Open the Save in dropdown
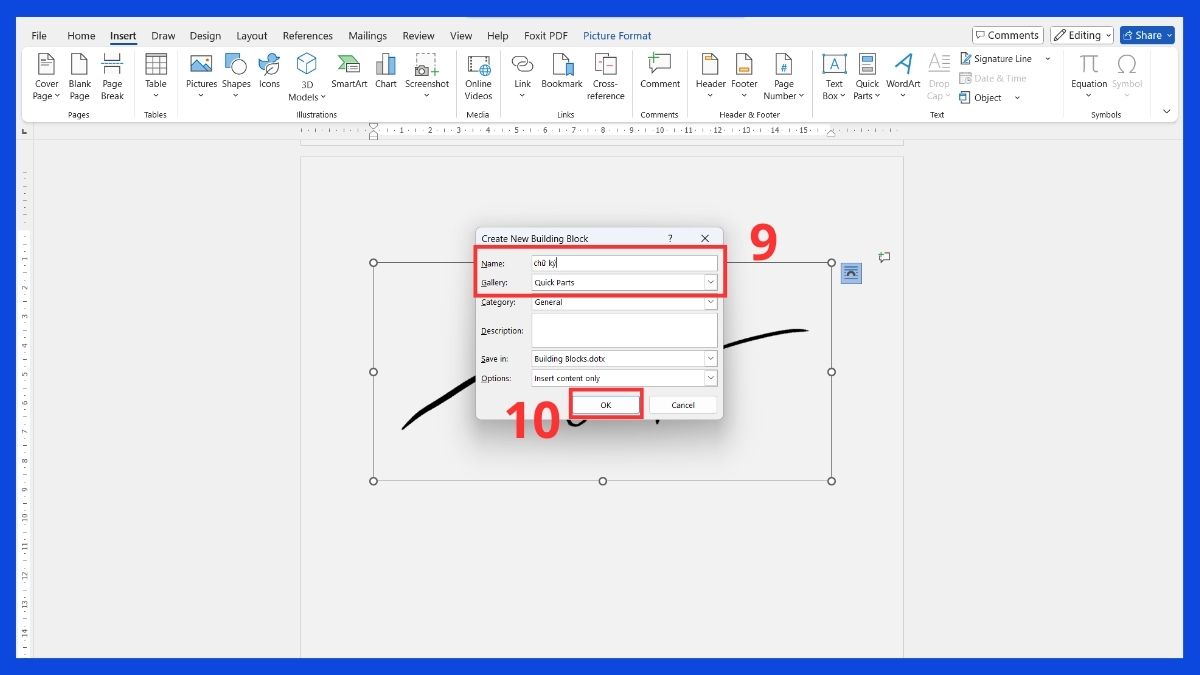The width and height of the screenshot is (1200, 675). click(x=710, y=358)
